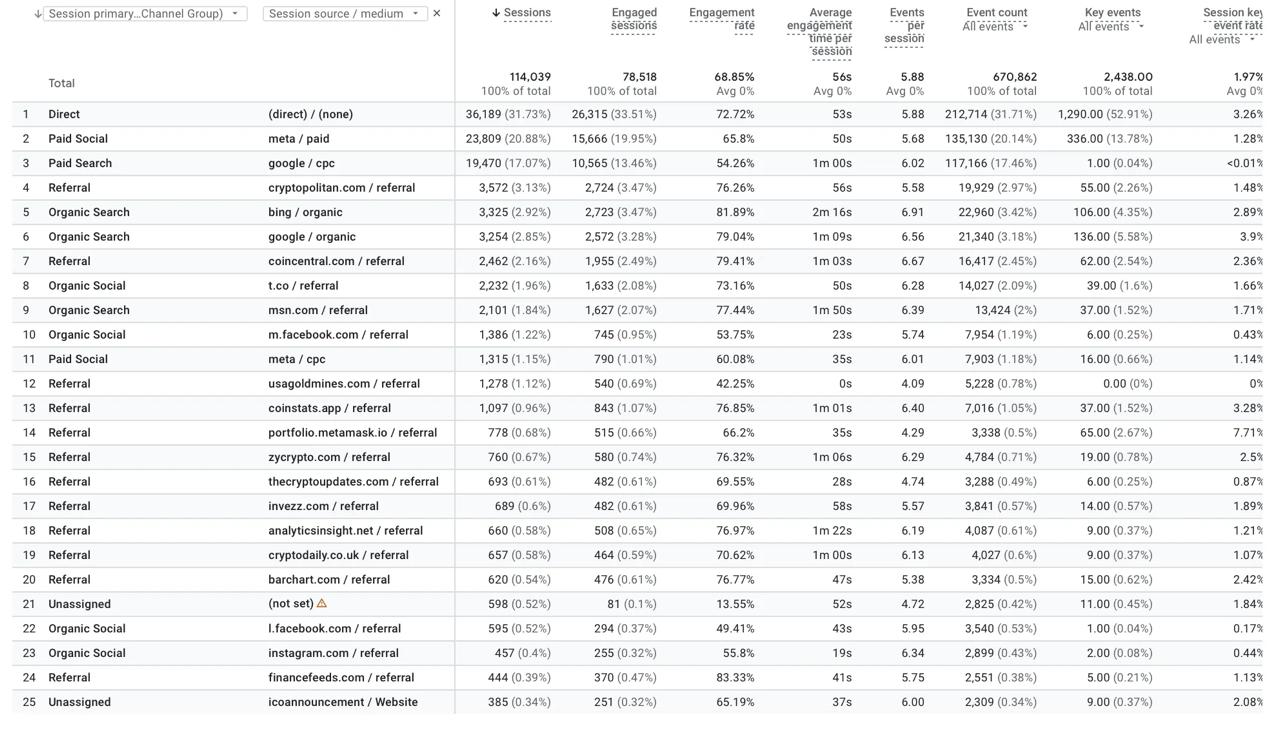Click the warning triangle next to (not set)
The height and width of the screenshot is (730, 1280).
(322, 603)
